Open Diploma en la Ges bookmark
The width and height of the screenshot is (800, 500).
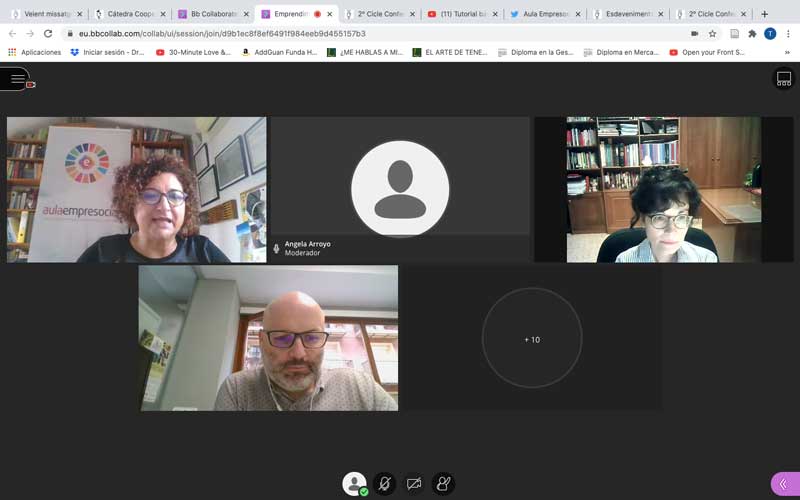click(536, 53)
